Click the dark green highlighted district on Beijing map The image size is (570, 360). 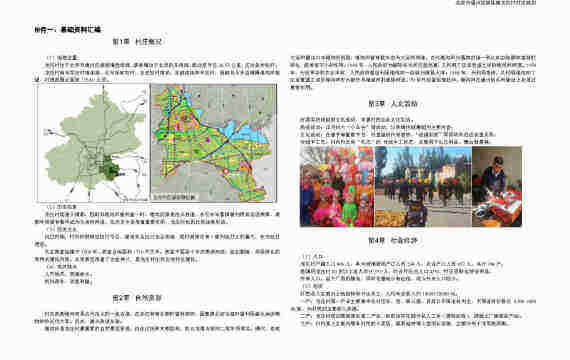[109, 167]
